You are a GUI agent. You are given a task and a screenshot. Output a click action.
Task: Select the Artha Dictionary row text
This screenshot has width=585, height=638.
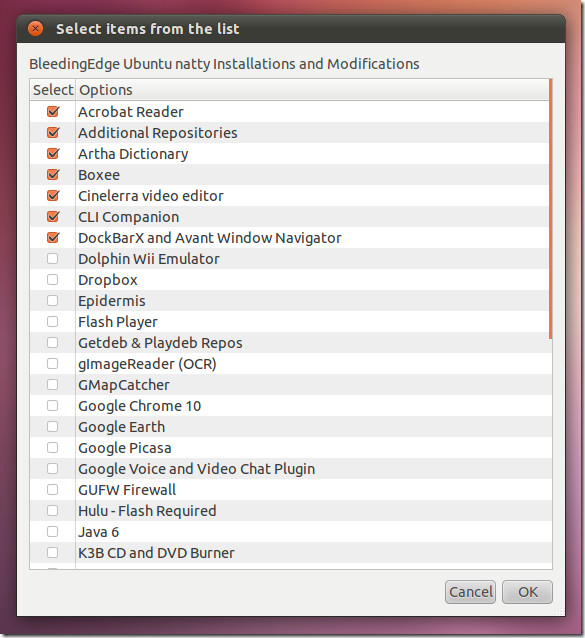(x=133, y=154)
